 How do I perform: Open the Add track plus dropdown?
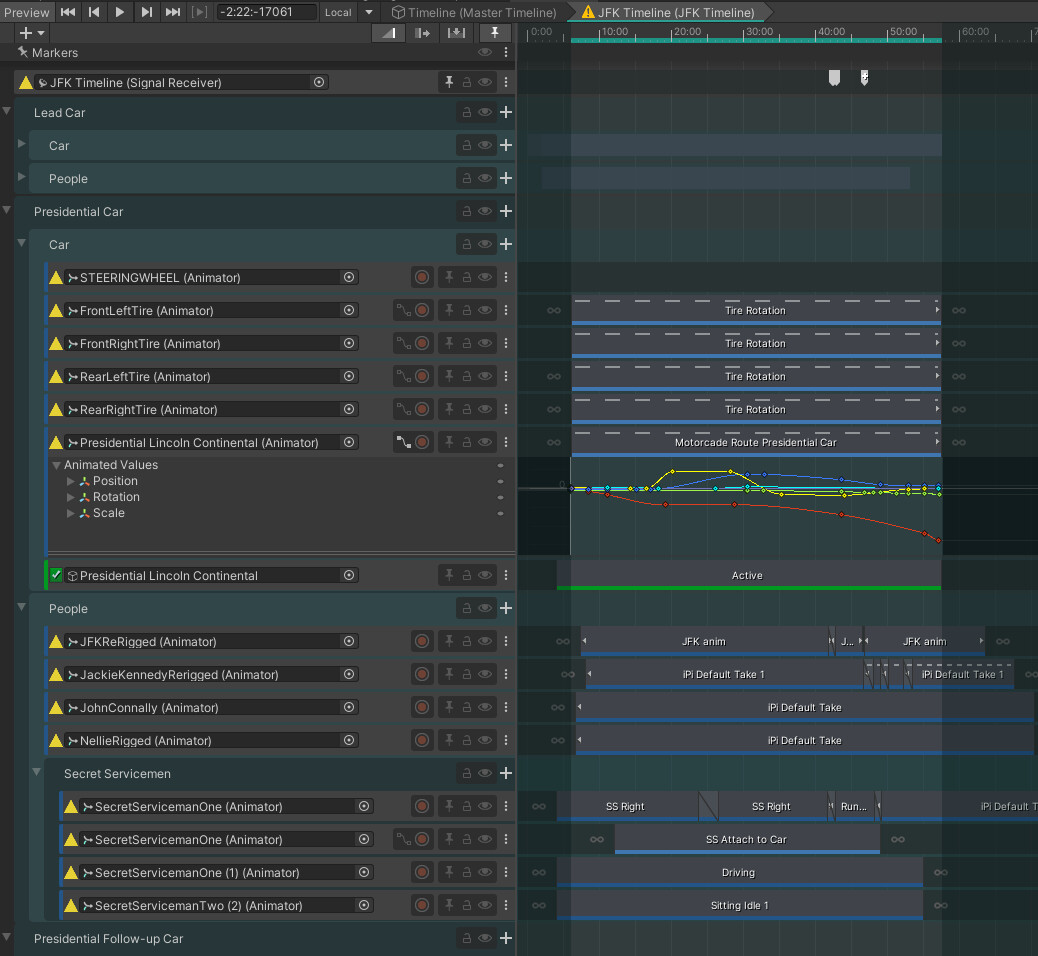(x=31, y=32)
